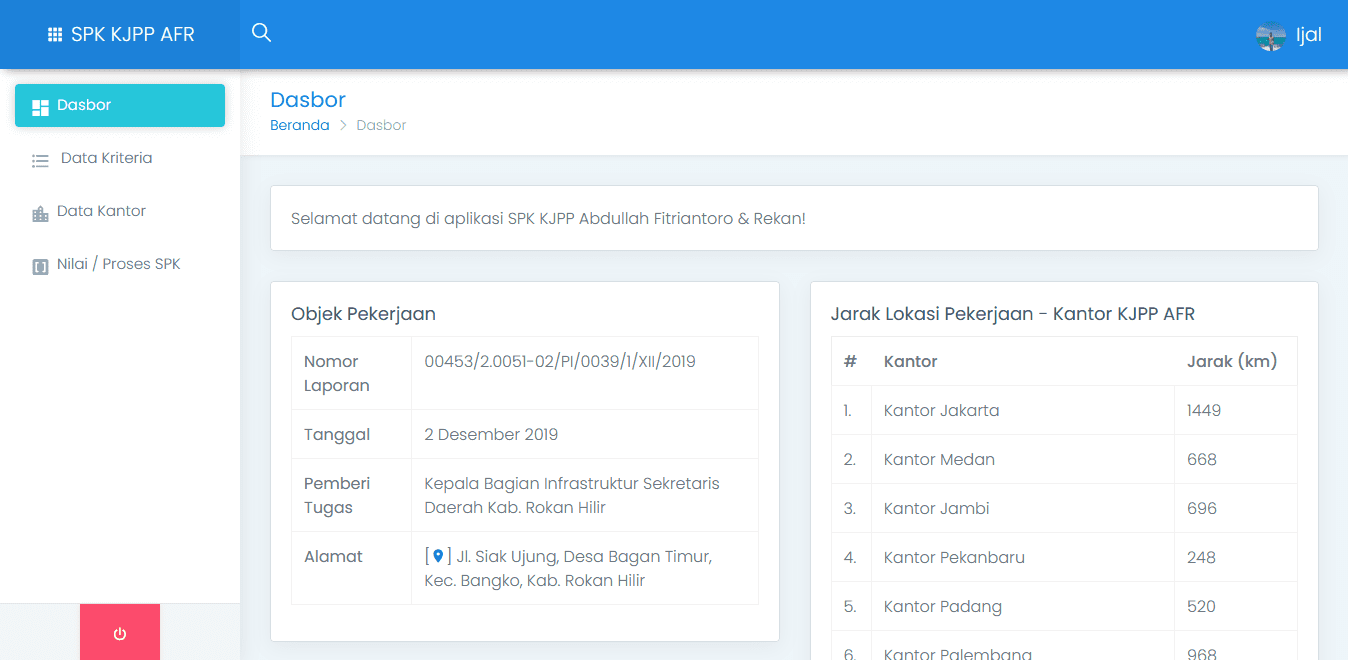Image resolution: width=1348 pixels, height=660 pixels.
Task: Click the Kantor Medan row
Action: (x=1064, y=459)
